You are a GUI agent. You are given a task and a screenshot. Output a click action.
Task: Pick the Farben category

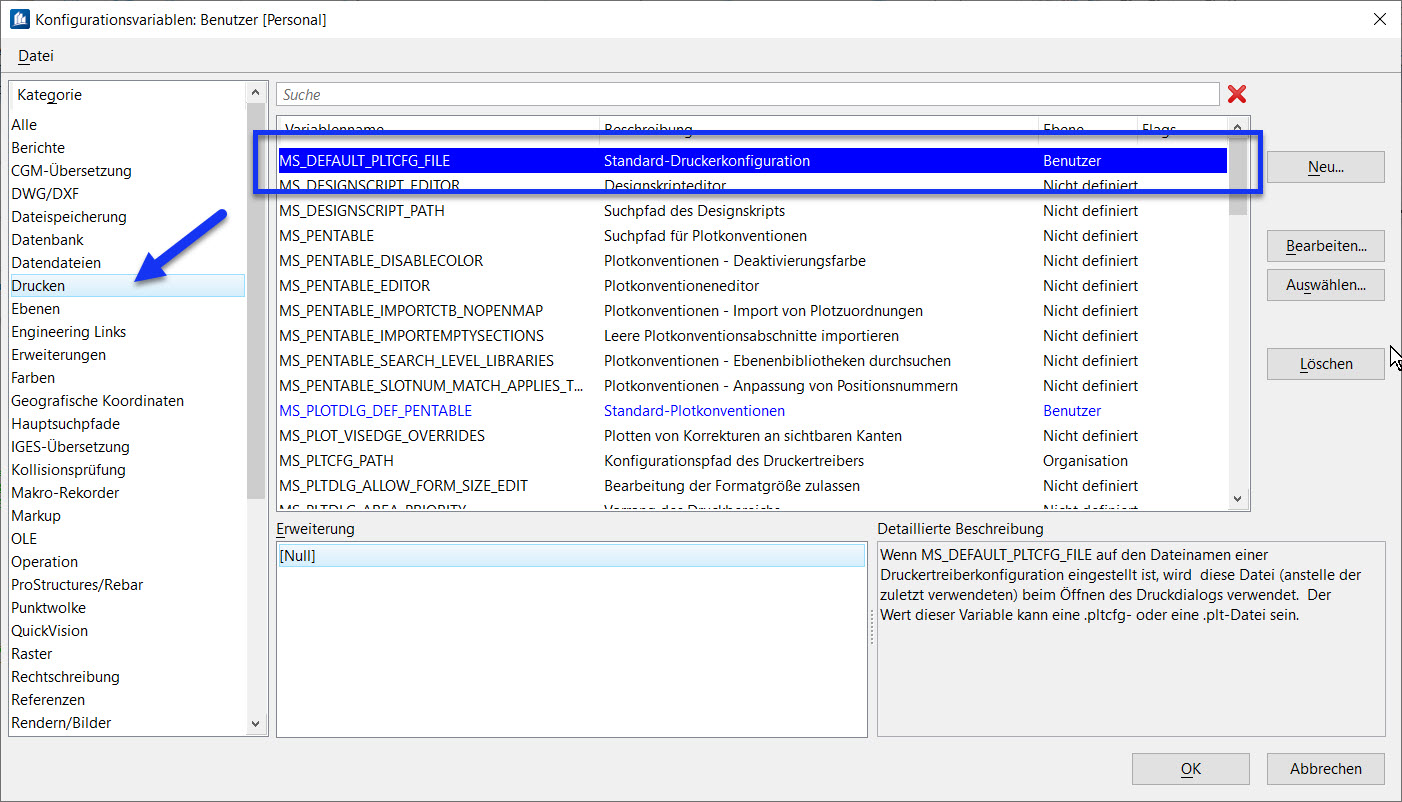[x=127, y=378]
